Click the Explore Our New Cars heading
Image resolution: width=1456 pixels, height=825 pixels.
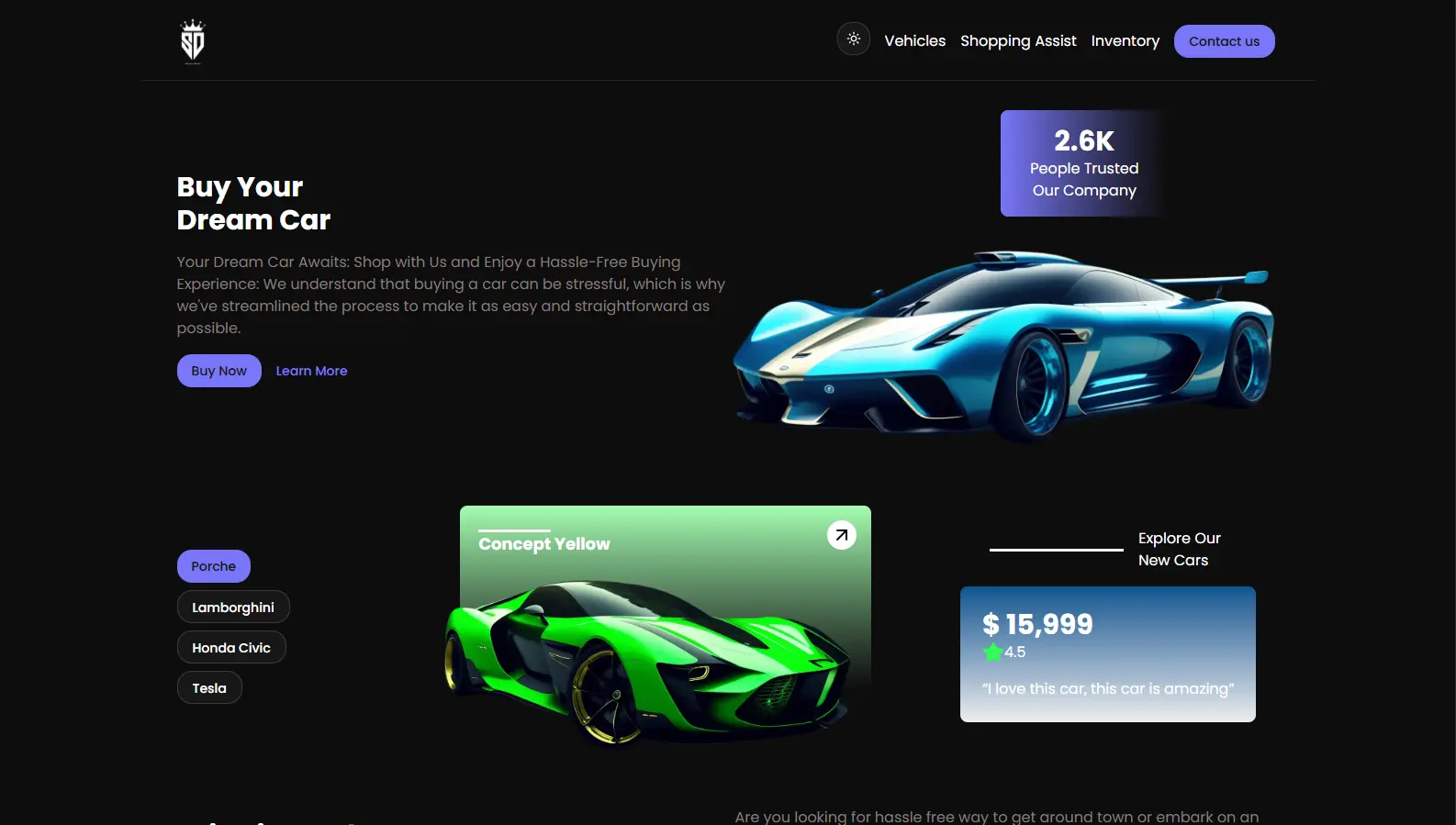(x=1180, y=549)
